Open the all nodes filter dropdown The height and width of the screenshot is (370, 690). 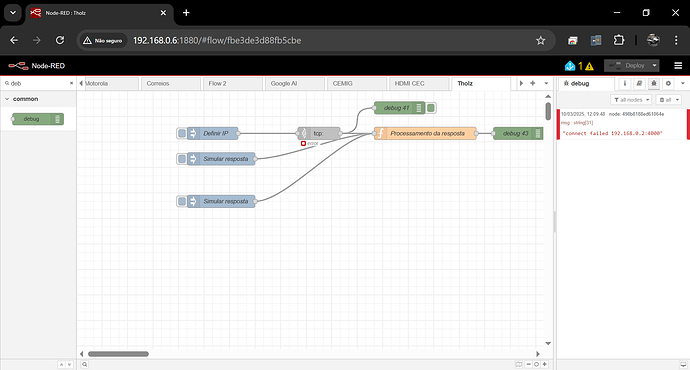[x=631, y=100]
